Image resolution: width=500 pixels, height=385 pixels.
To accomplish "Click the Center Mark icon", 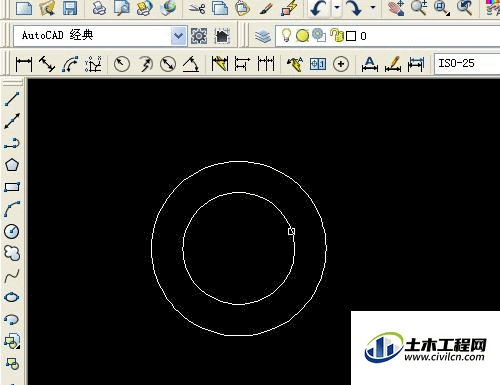I will 341,64.
